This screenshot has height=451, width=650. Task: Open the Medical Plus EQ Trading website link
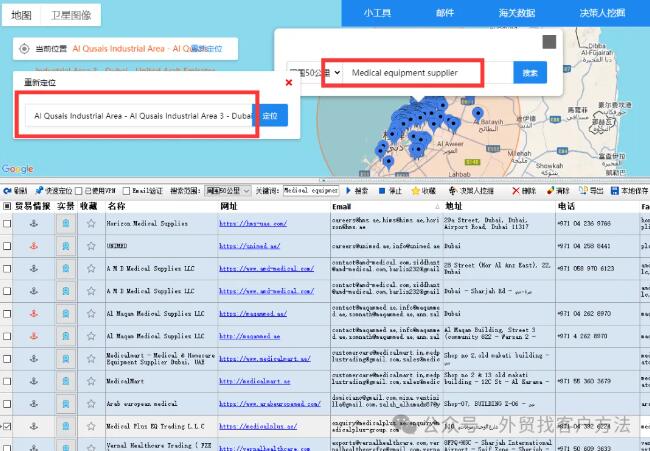258,426
